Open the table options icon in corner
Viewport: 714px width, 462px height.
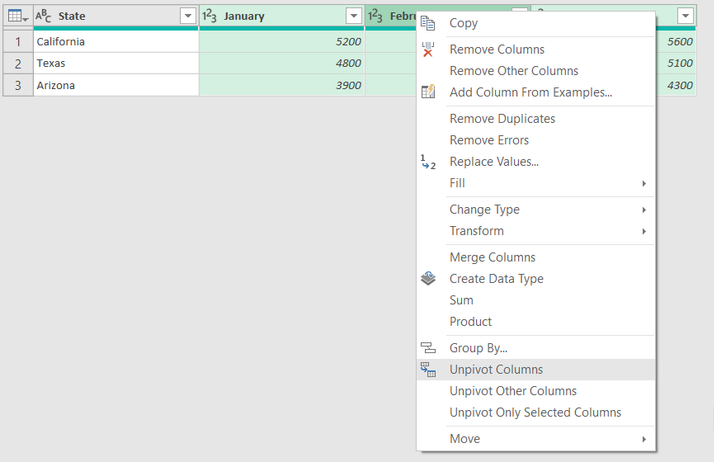click(x=18, y=16)
